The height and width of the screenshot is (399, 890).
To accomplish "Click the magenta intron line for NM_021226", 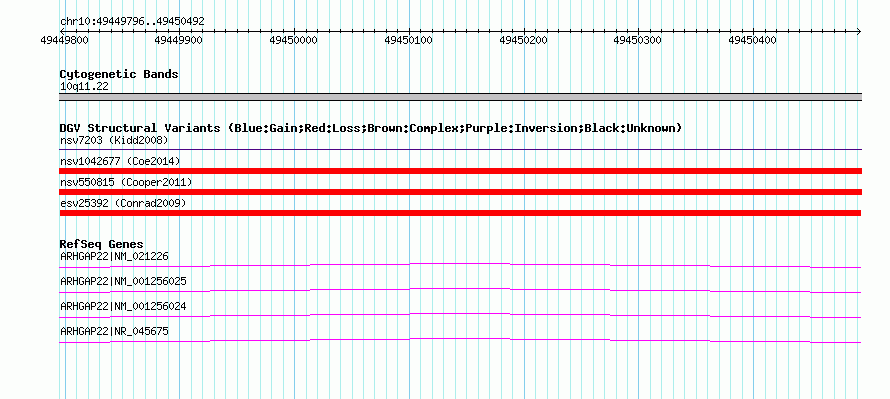I will click(460, 265).
